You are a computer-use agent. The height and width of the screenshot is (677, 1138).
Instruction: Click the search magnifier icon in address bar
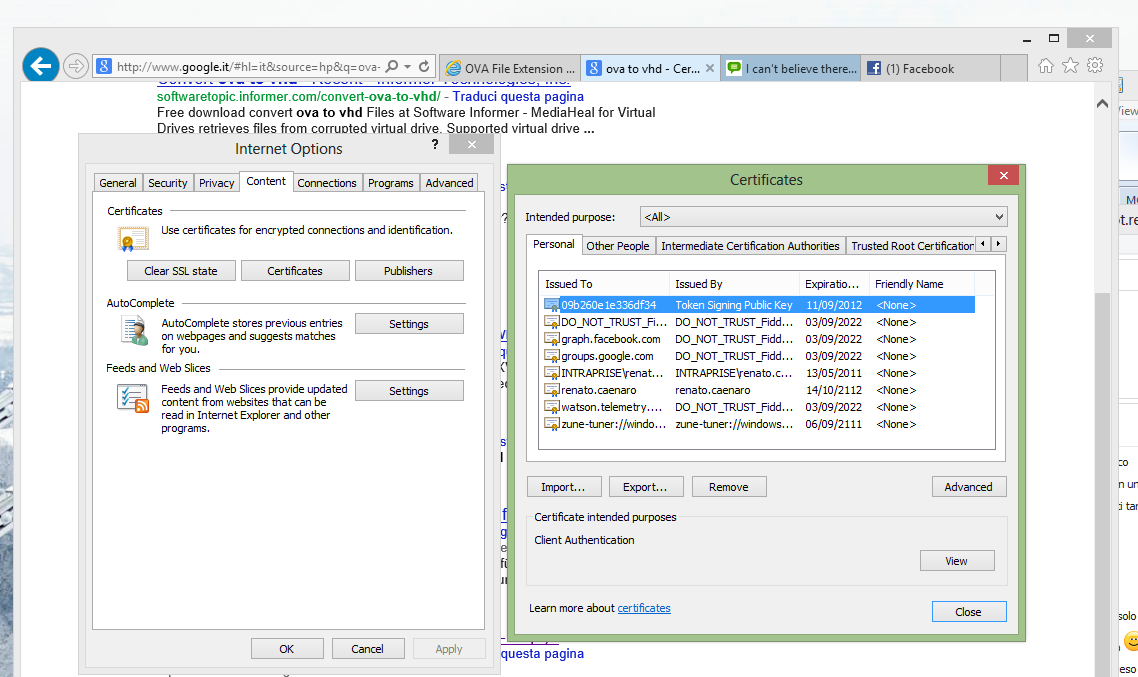click(392, 66)
